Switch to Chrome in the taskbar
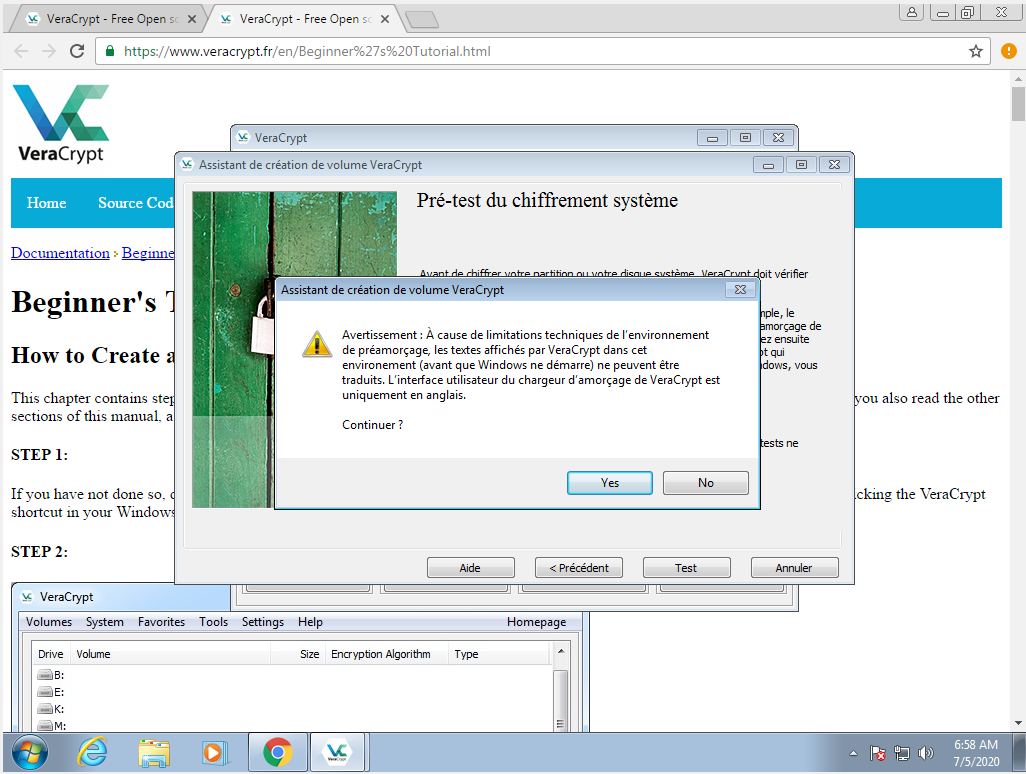Image resolution: width=1026 pixels, height=774 pixels. pyautogui.click(x=278, y=752)
